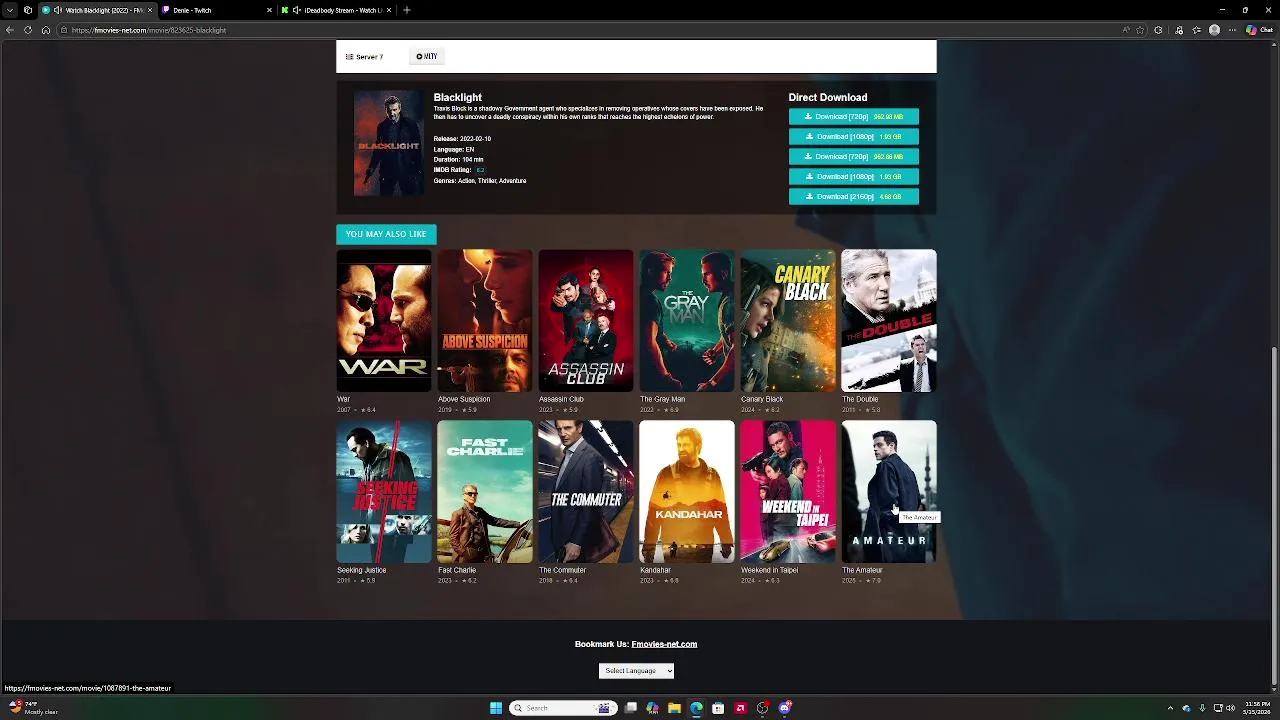Close the Denle - Twitch tab

269,10
